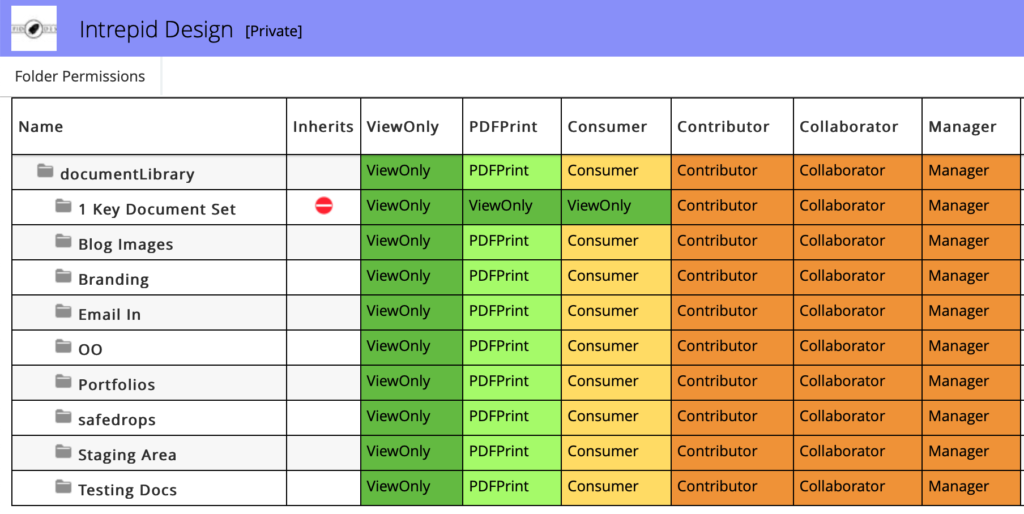1024x514 pixels.
Task: Select the Staging Area folder name
Action: [127, 455]
